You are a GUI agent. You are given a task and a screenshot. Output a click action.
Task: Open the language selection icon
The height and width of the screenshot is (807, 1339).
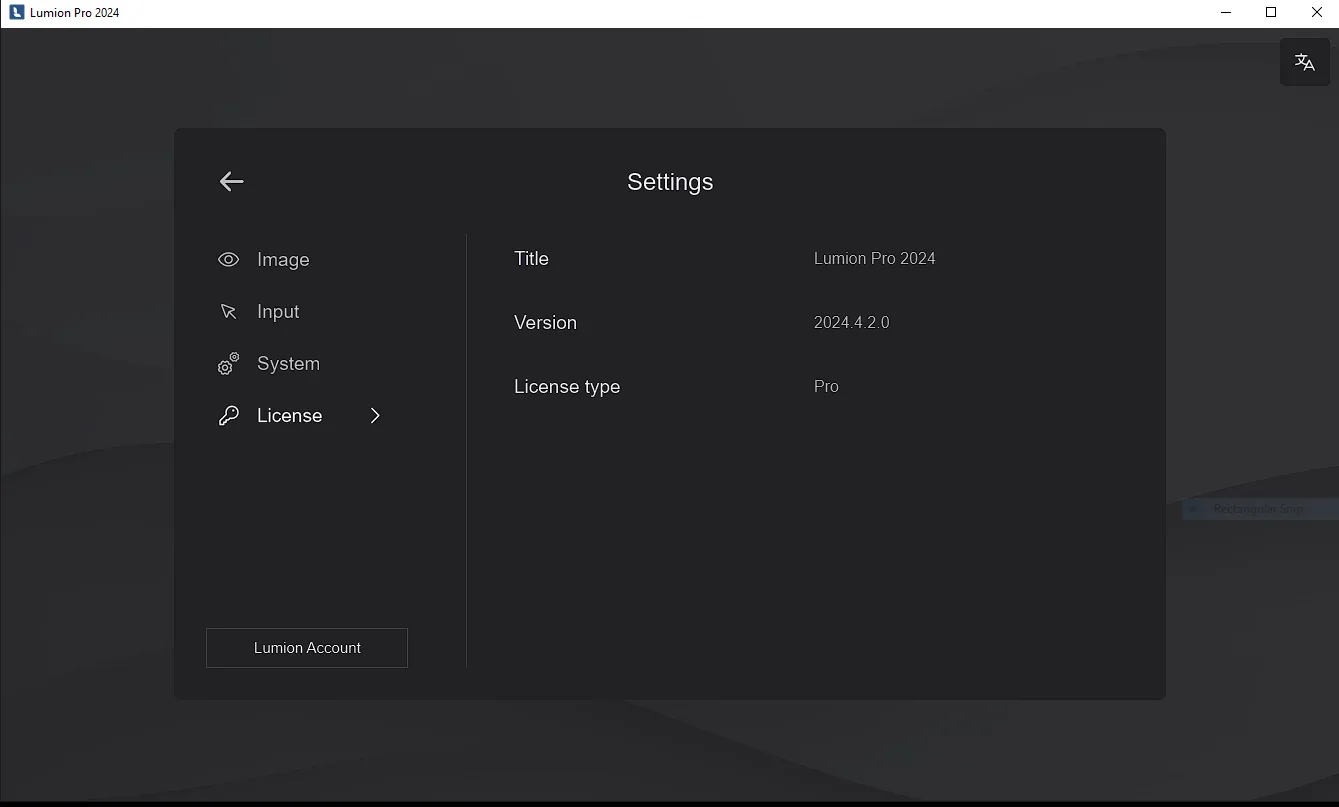pos(1305,62)
